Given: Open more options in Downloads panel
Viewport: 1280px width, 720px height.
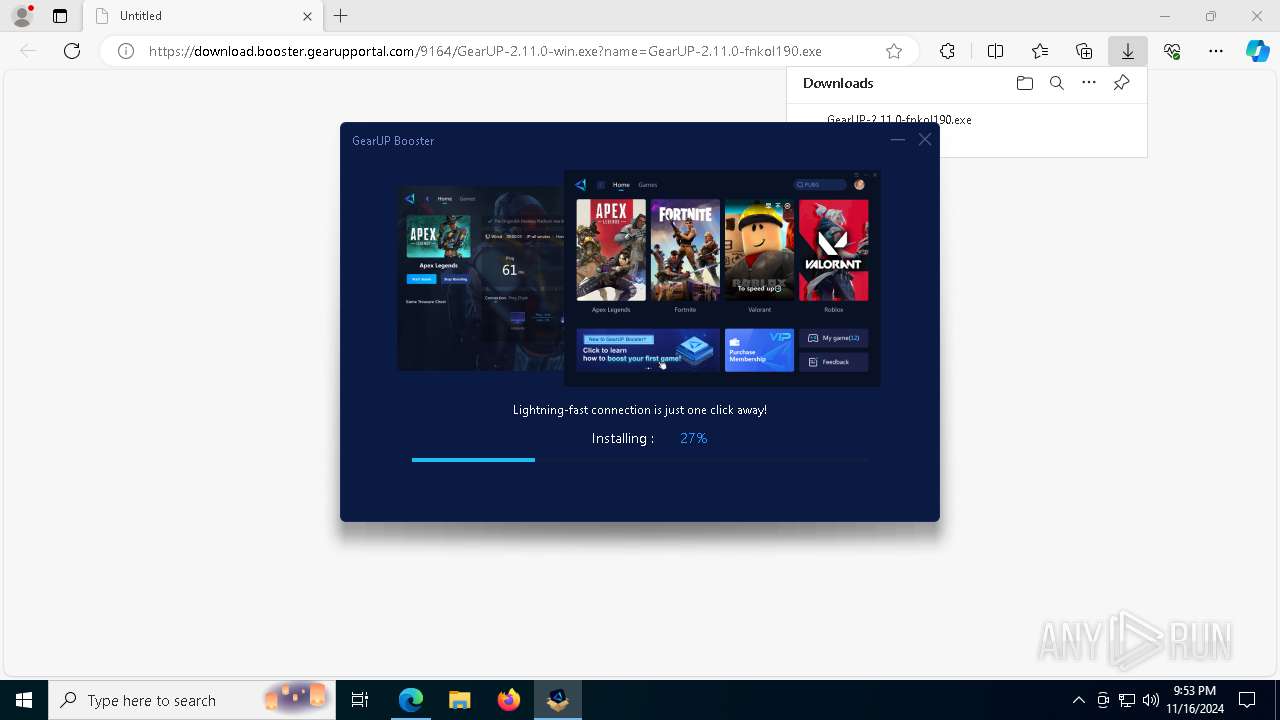Looking at the screenshot, I should 1089,83.
